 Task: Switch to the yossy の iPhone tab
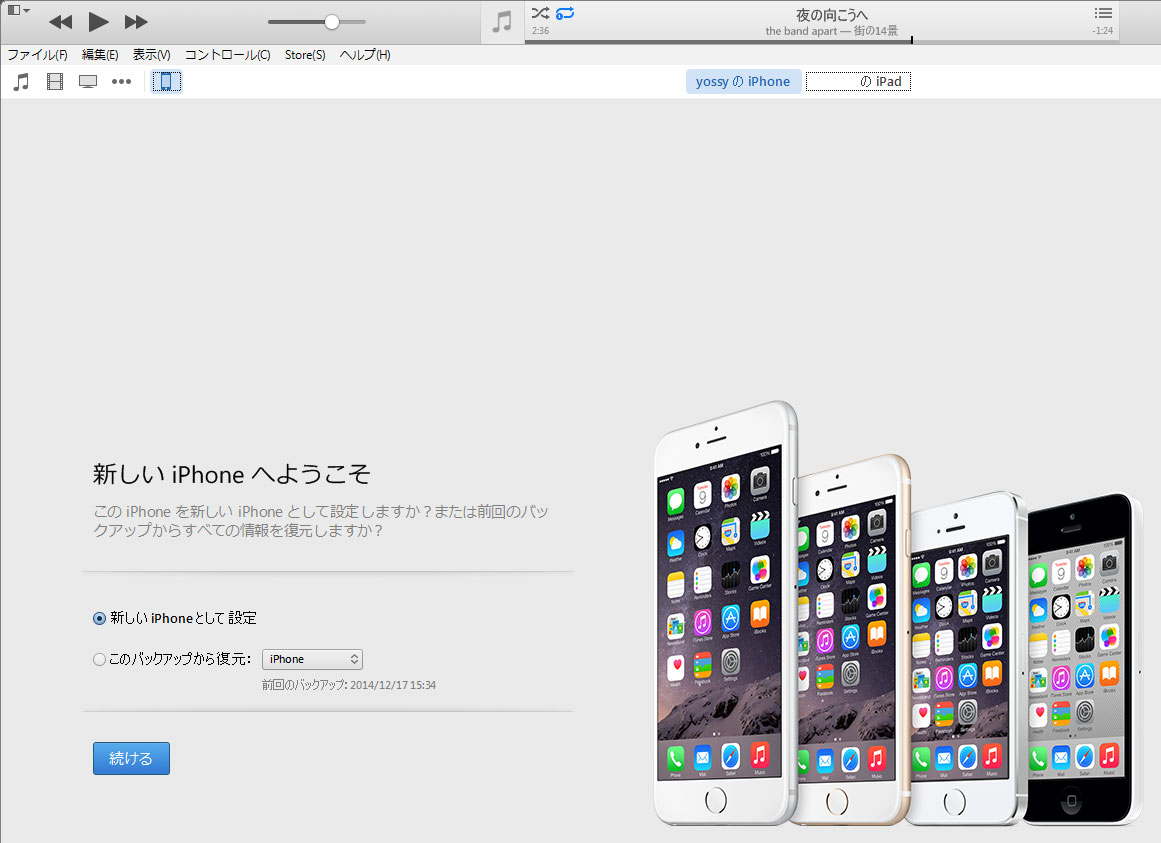click(x=743, y=82)
